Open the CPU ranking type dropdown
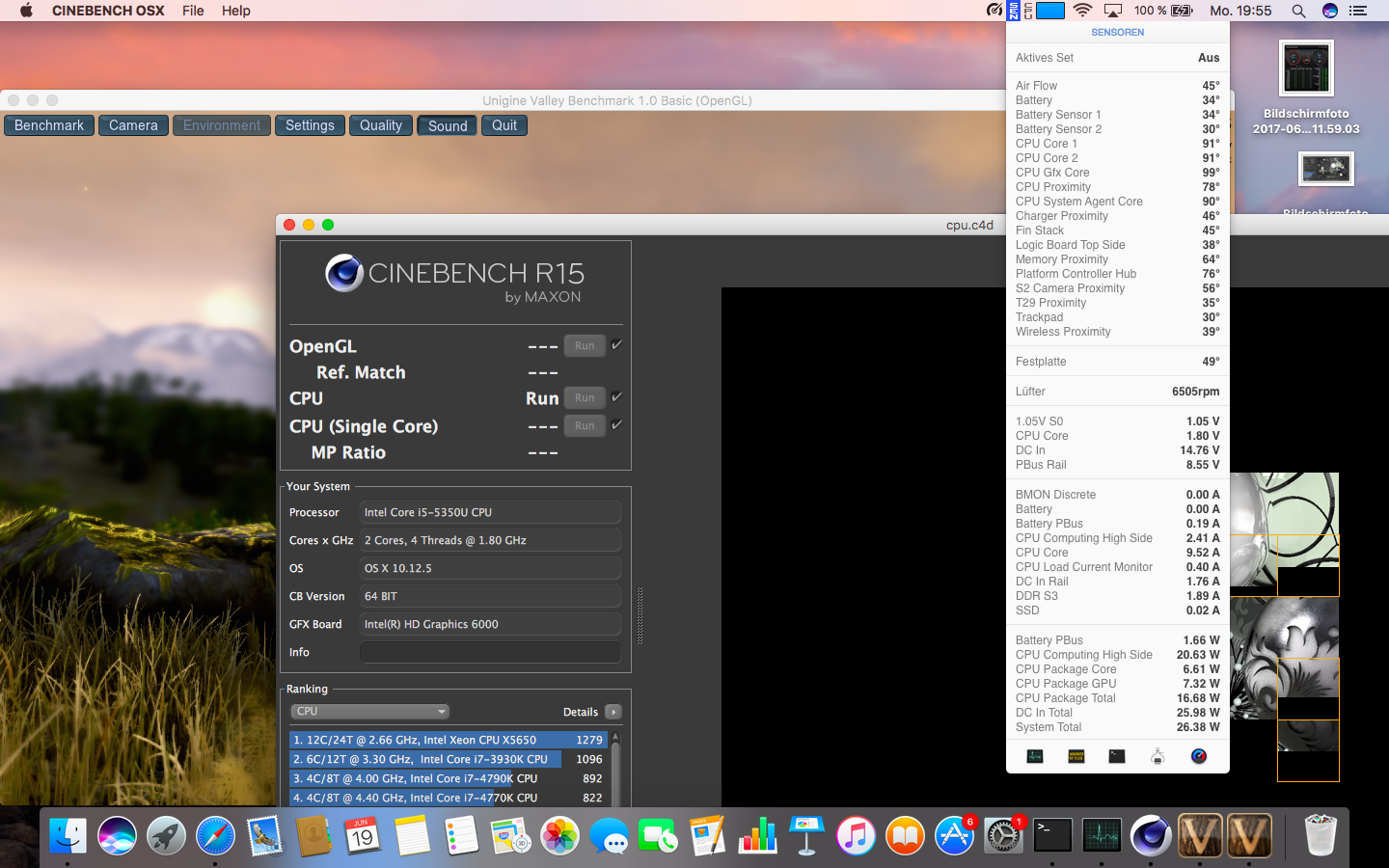 [370, 712]
